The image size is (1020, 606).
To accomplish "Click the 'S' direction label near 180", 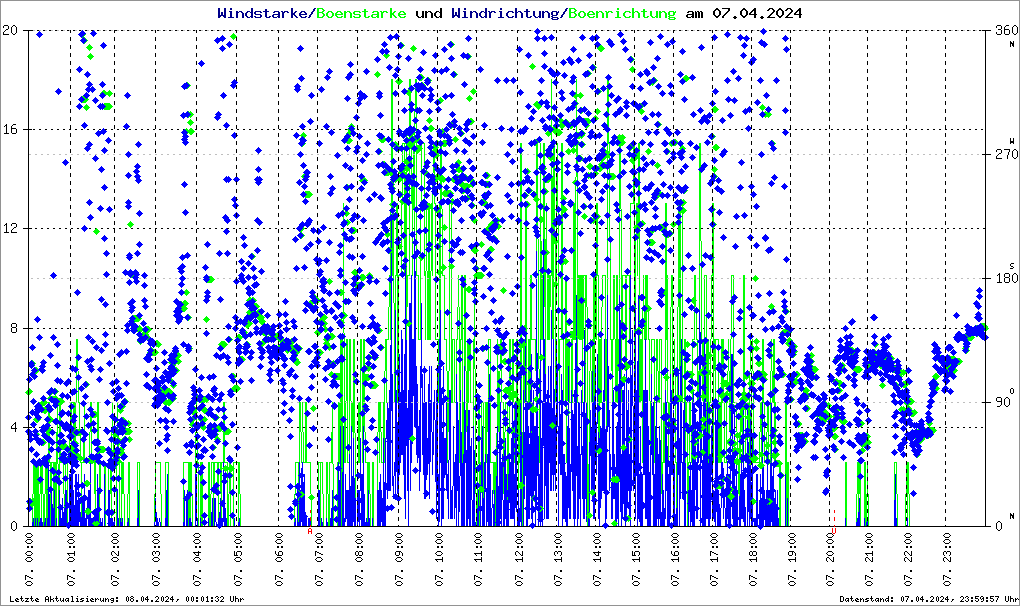I will [1012, 265].
